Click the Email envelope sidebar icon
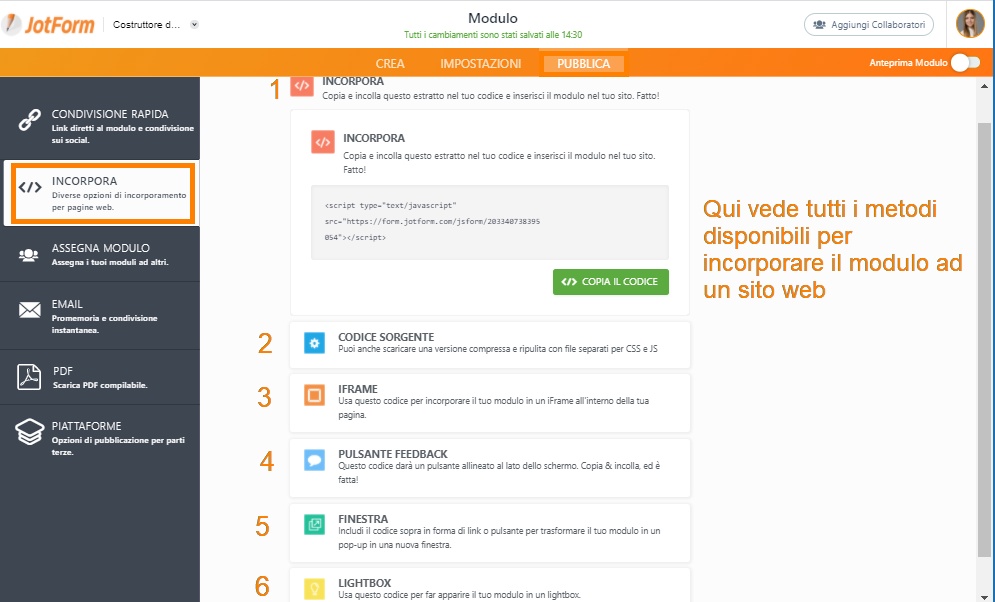This screenshot has width=995, height=602. [29, 310]
